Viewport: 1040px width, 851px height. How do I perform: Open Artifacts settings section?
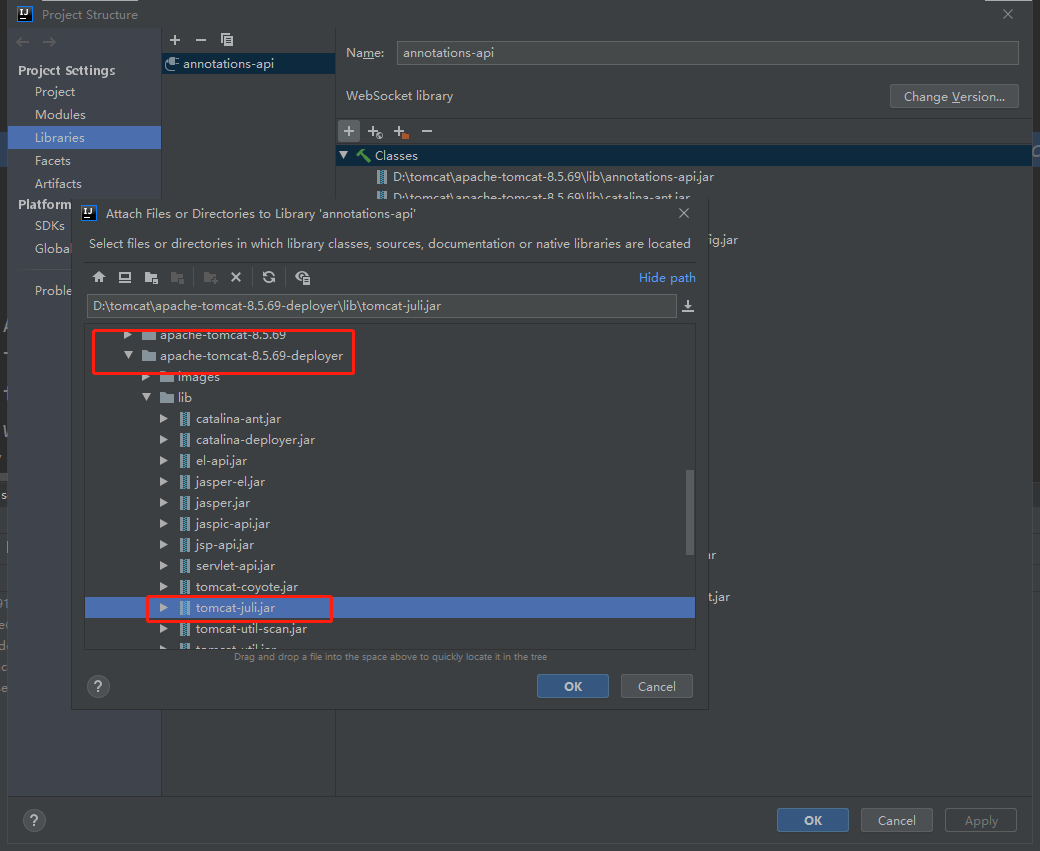tap(58, 184)
